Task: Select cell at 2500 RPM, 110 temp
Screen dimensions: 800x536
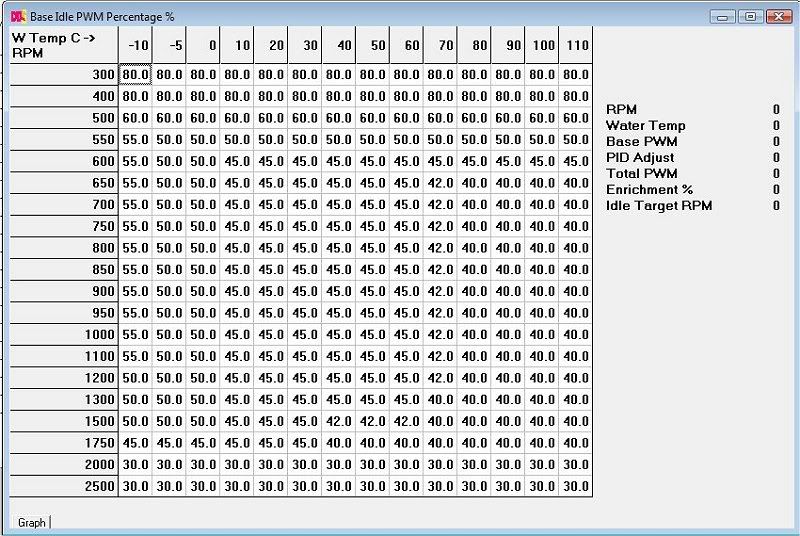Action: click(576, 486)
